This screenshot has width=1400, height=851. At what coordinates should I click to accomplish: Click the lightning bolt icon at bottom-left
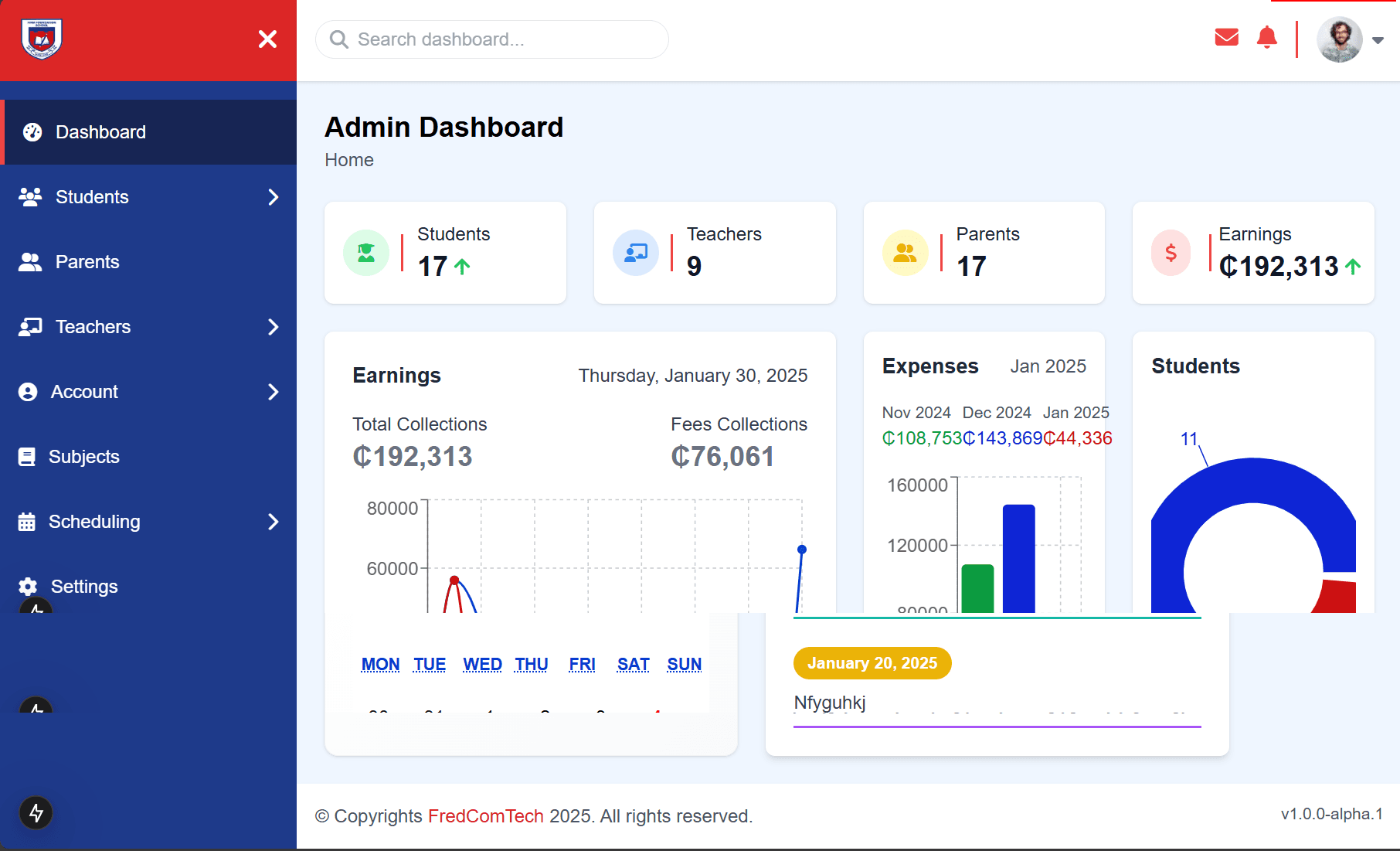click(36, 812)
